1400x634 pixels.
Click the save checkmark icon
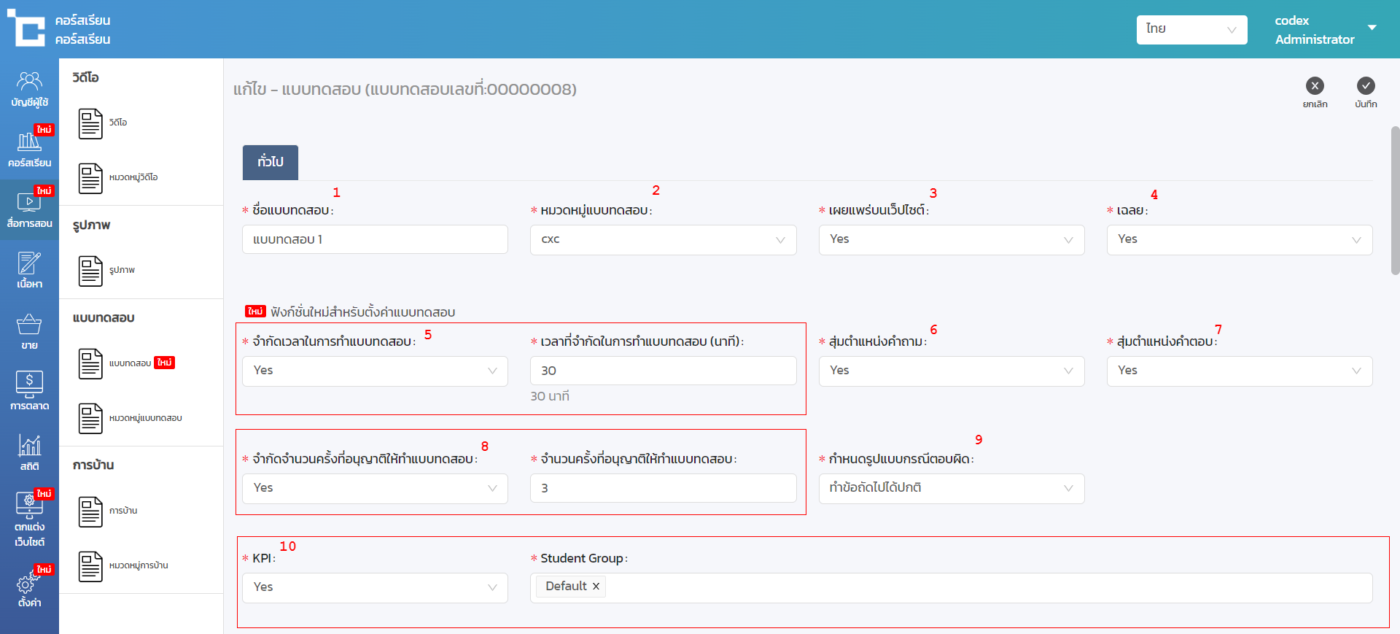pos(1365,87)
